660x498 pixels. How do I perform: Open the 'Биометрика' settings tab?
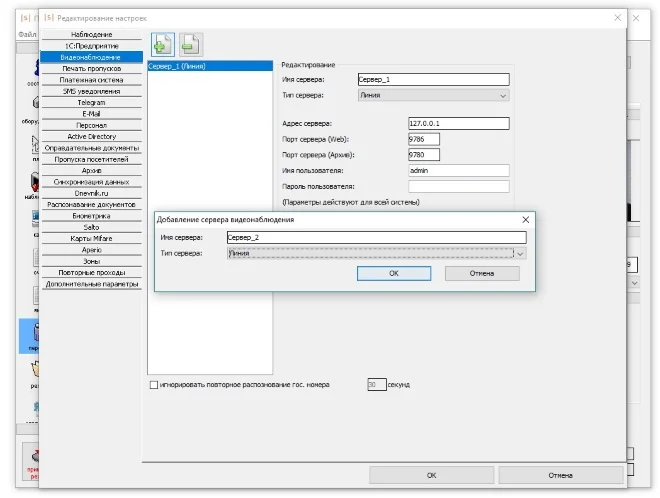click(92, 215)
